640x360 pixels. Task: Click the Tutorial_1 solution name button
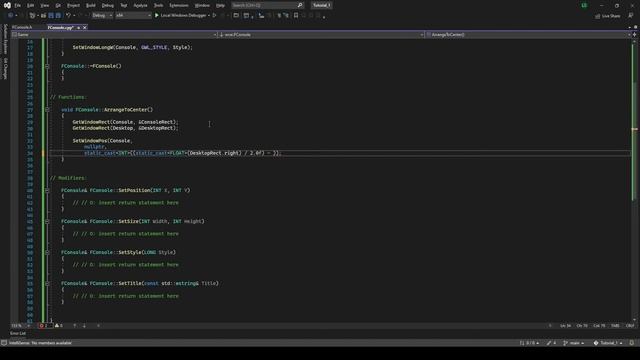tap(322, 5)
